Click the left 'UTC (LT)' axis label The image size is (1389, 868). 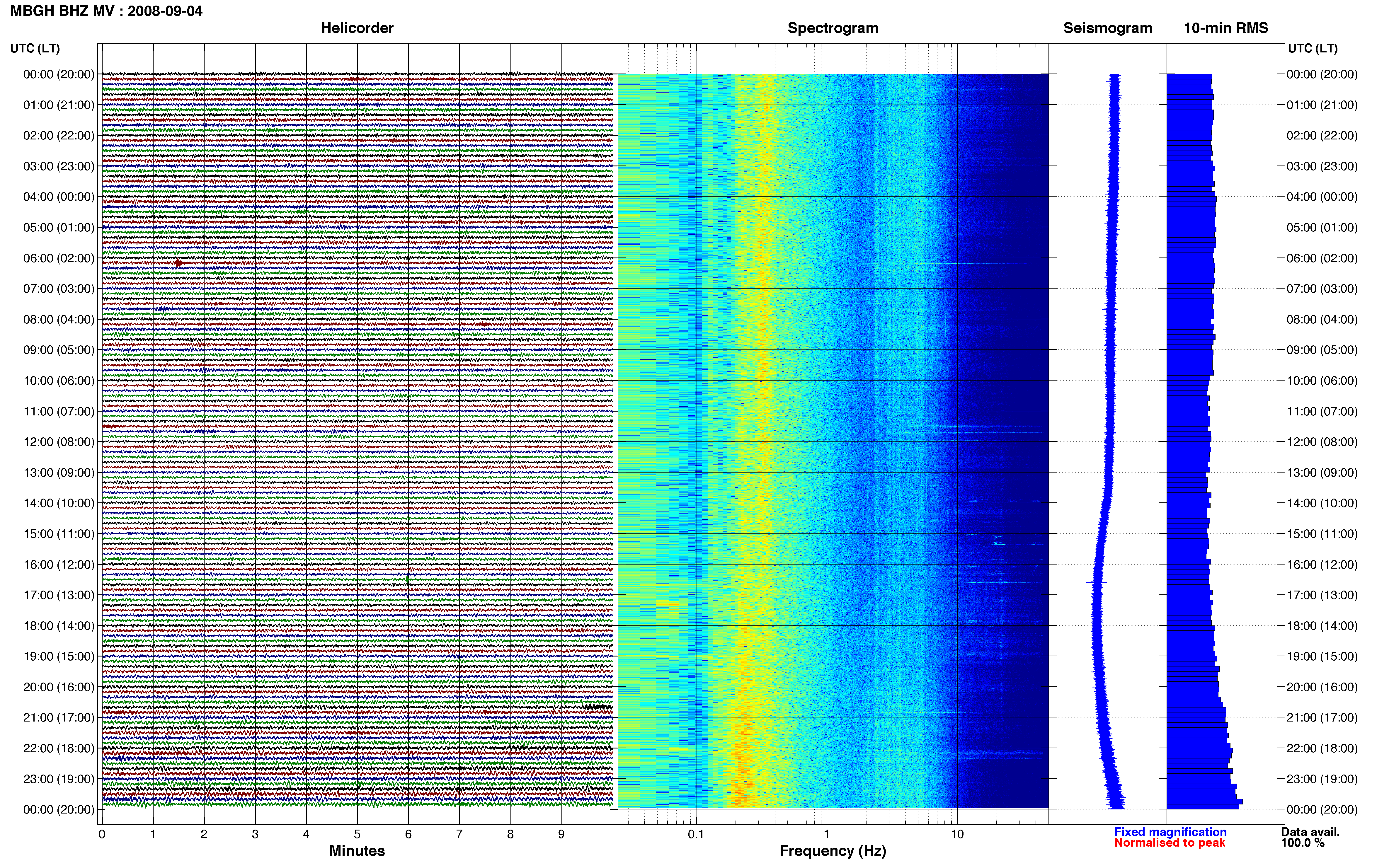[35, 48]
